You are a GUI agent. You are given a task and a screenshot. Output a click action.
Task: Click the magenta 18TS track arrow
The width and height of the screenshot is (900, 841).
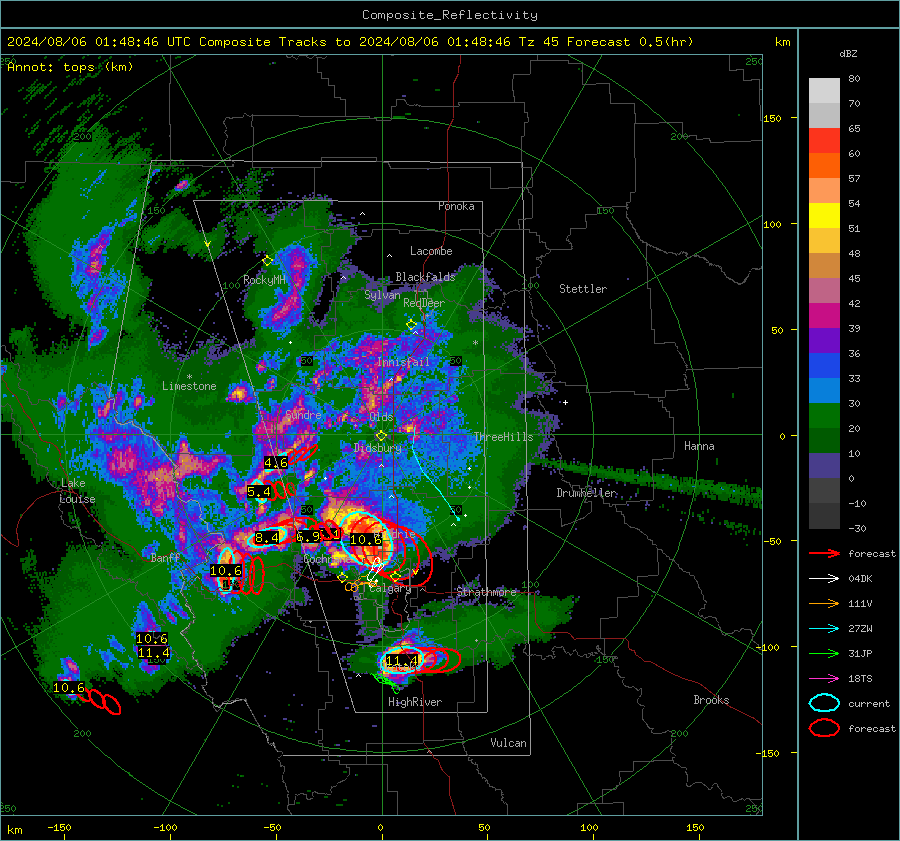pyautogui.click(x=824, y=679)
